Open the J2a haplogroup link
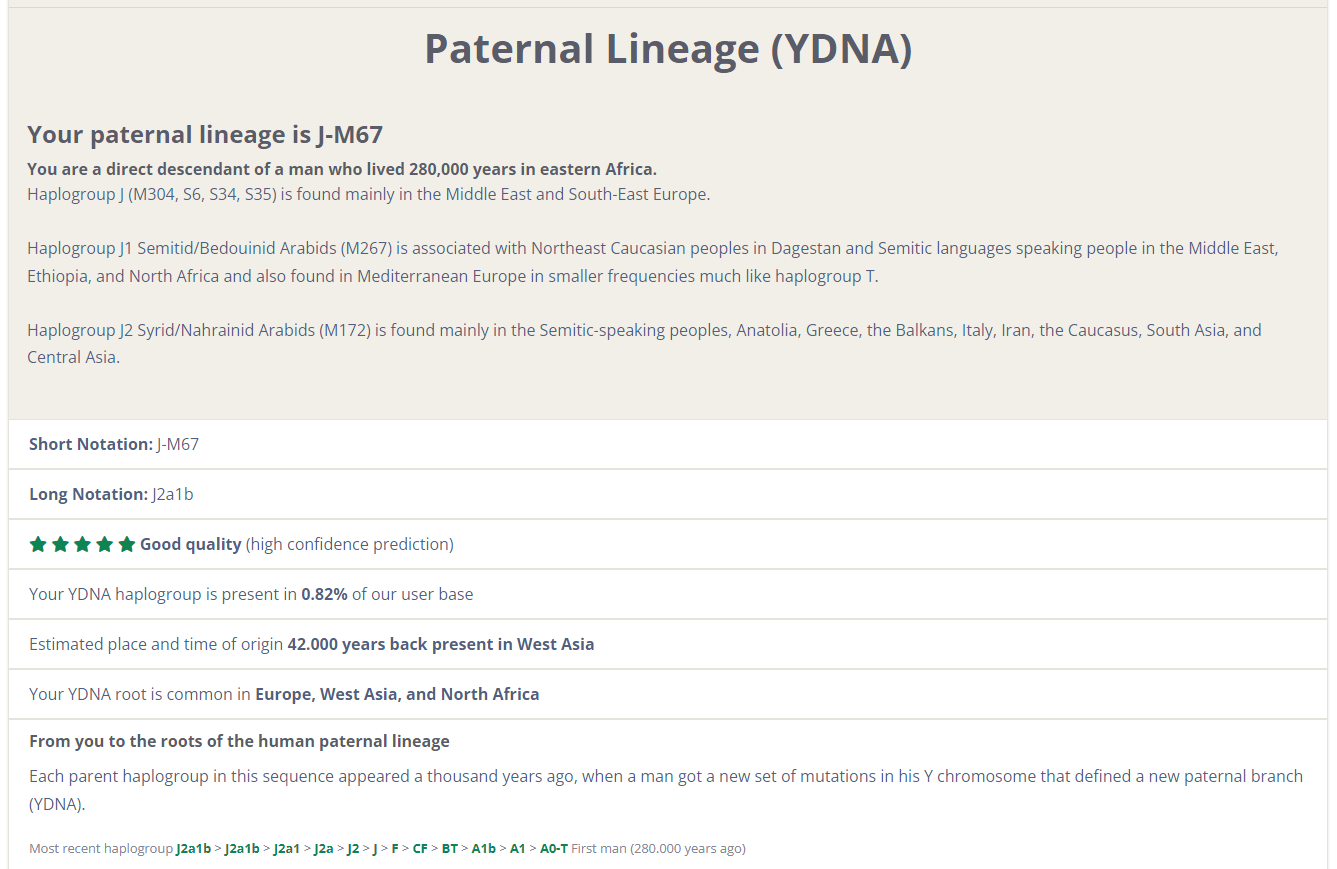This screenshot has height=869, width=1337. point(324,848)
